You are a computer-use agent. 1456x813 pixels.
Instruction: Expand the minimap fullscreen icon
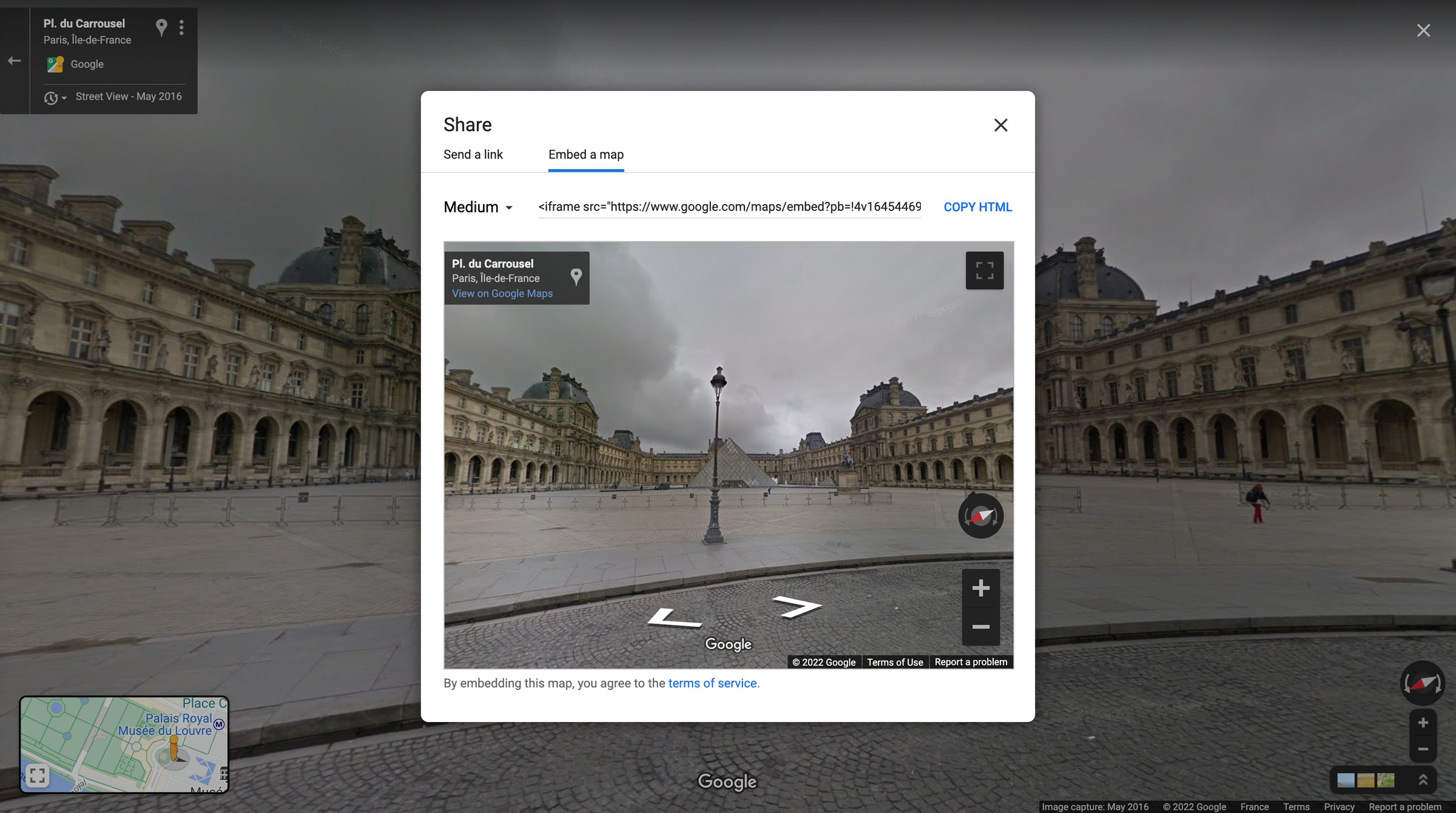pos(37,775)
